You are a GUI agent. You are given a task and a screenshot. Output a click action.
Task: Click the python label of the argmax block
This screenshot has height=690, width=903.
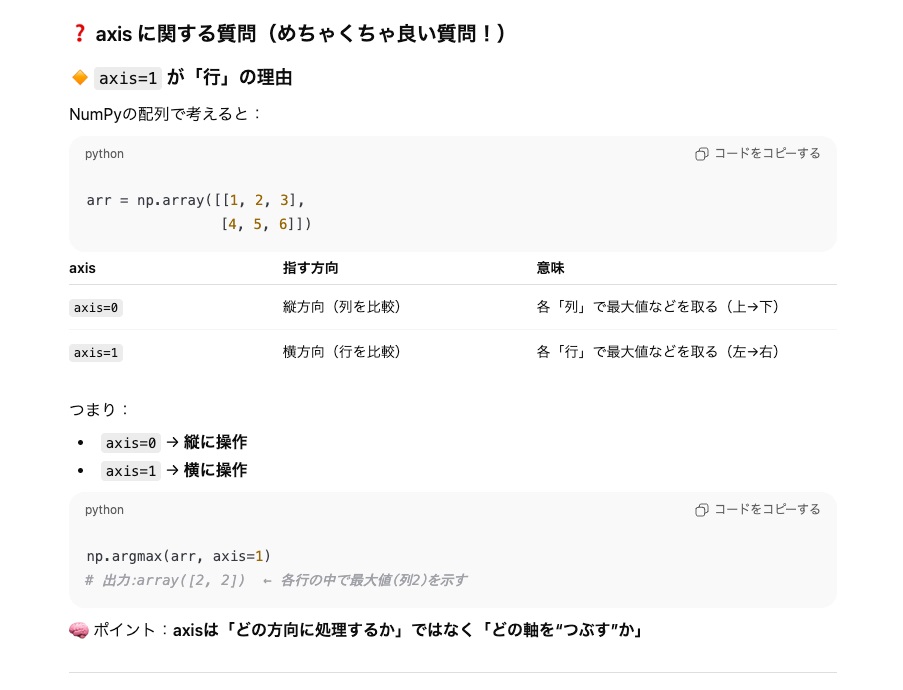pyautogui.click(x=104, y=510)
